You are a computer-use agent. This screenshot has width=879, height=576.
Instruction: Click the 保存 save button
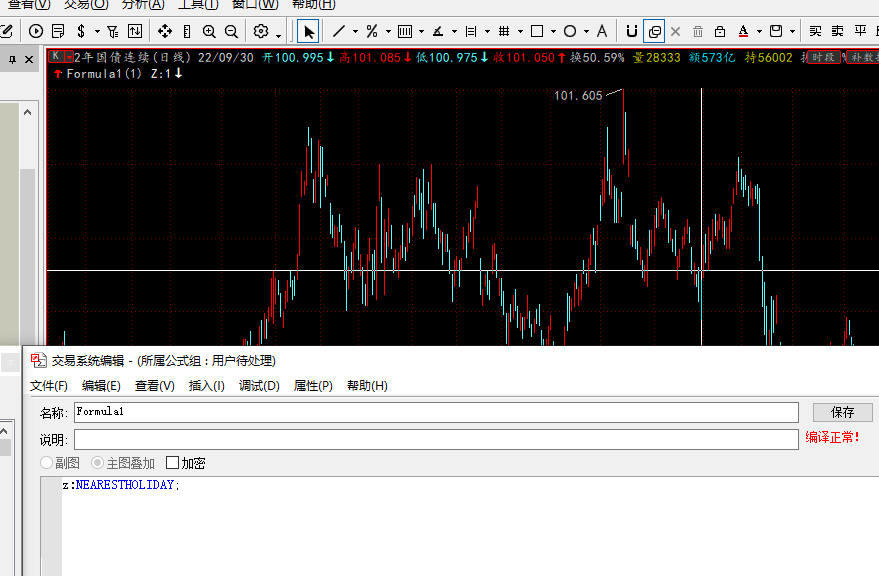(843, 412)
